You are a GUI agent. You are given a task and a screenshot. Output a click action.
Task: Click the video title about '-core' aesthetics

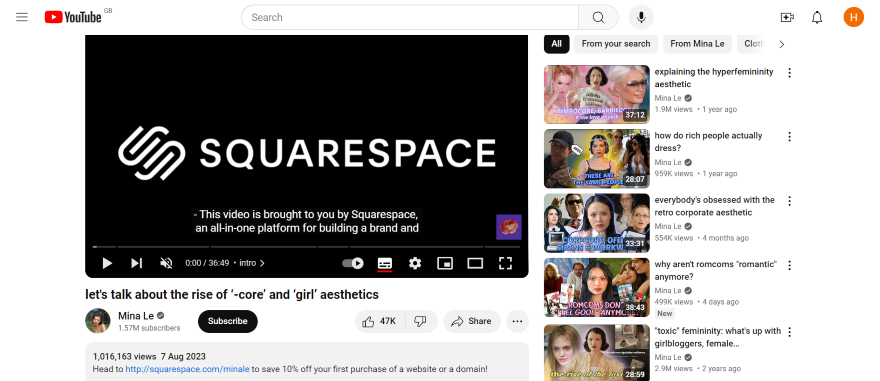tap(232, 294)
